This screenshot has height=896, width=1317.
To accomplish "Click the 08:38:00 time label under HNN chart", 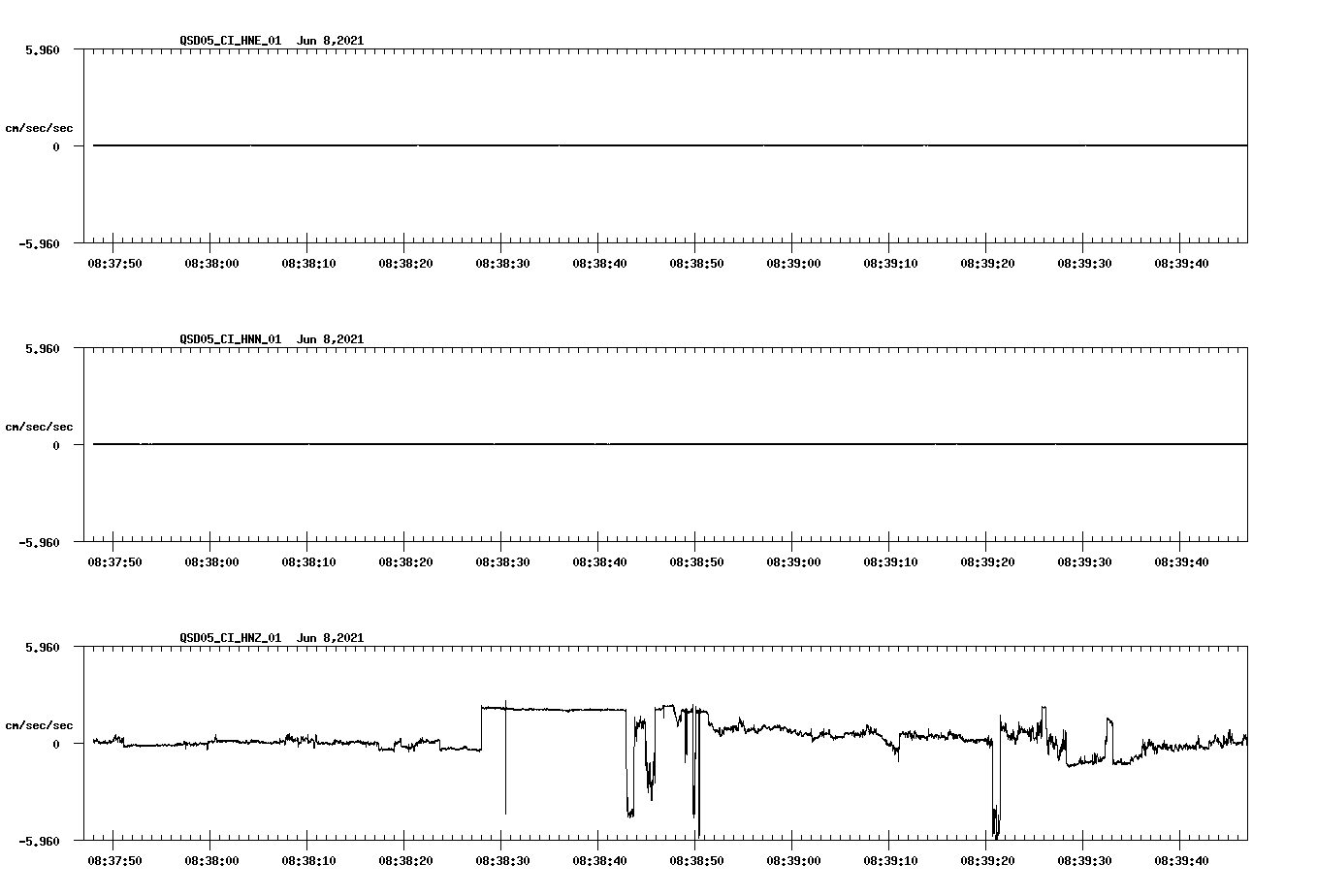I will [x=211, y=562].
